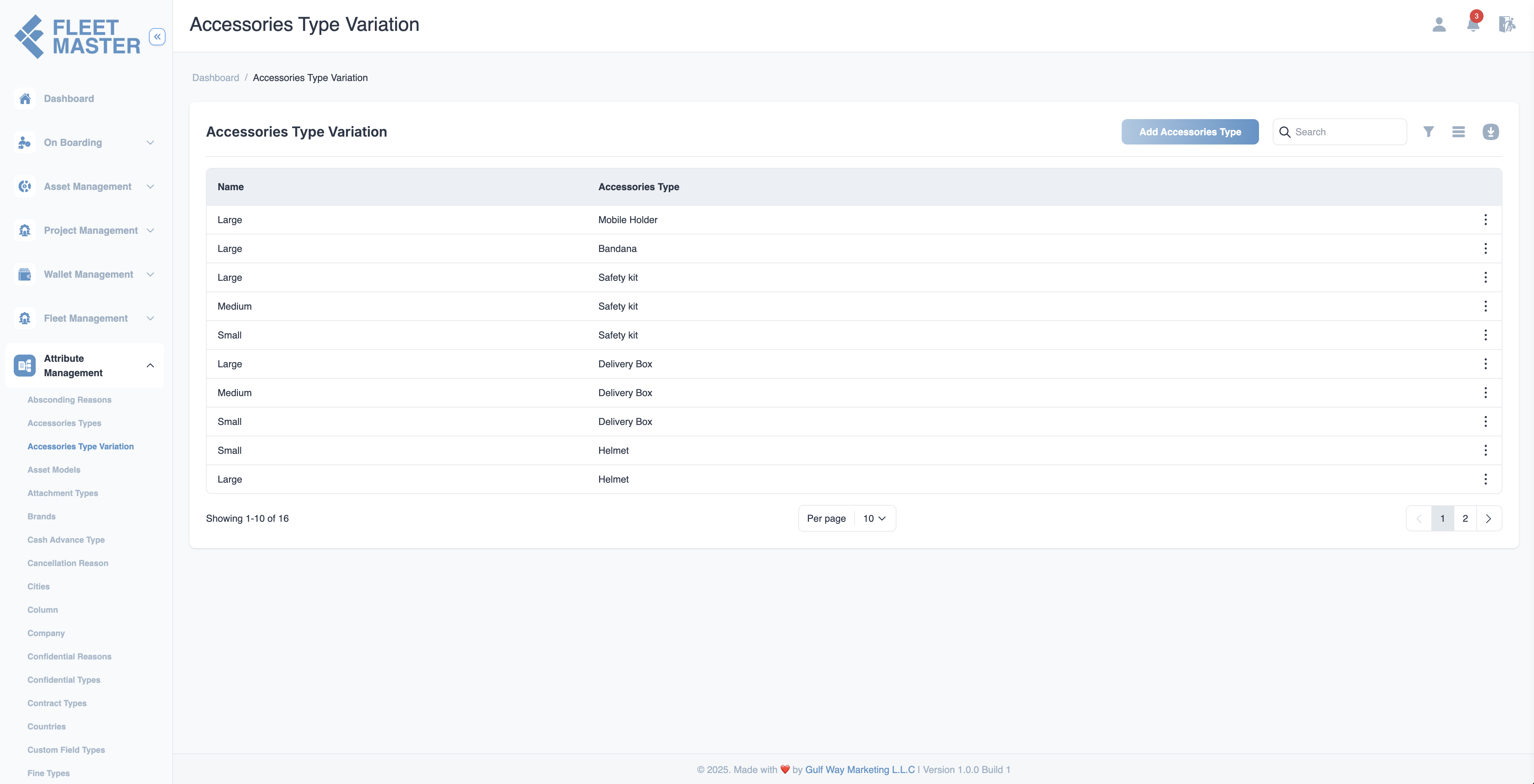Click the Add Accessories Type button
The image size is (1534, 784).
1190,131
